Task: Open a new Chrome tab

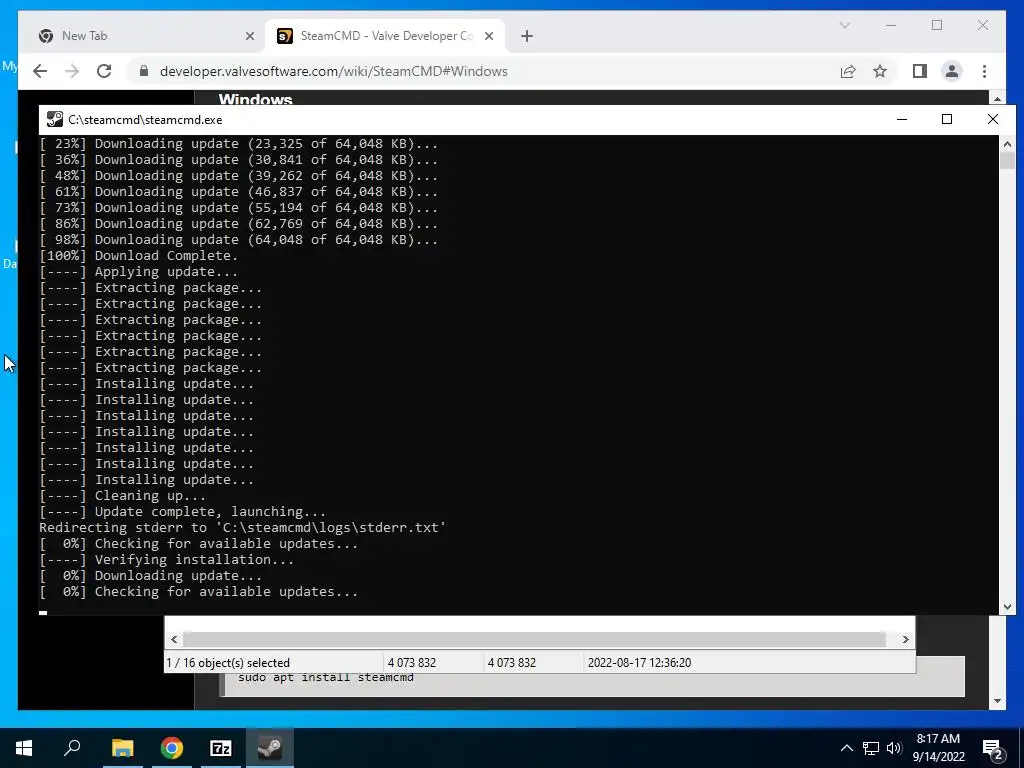Action: 527,36
